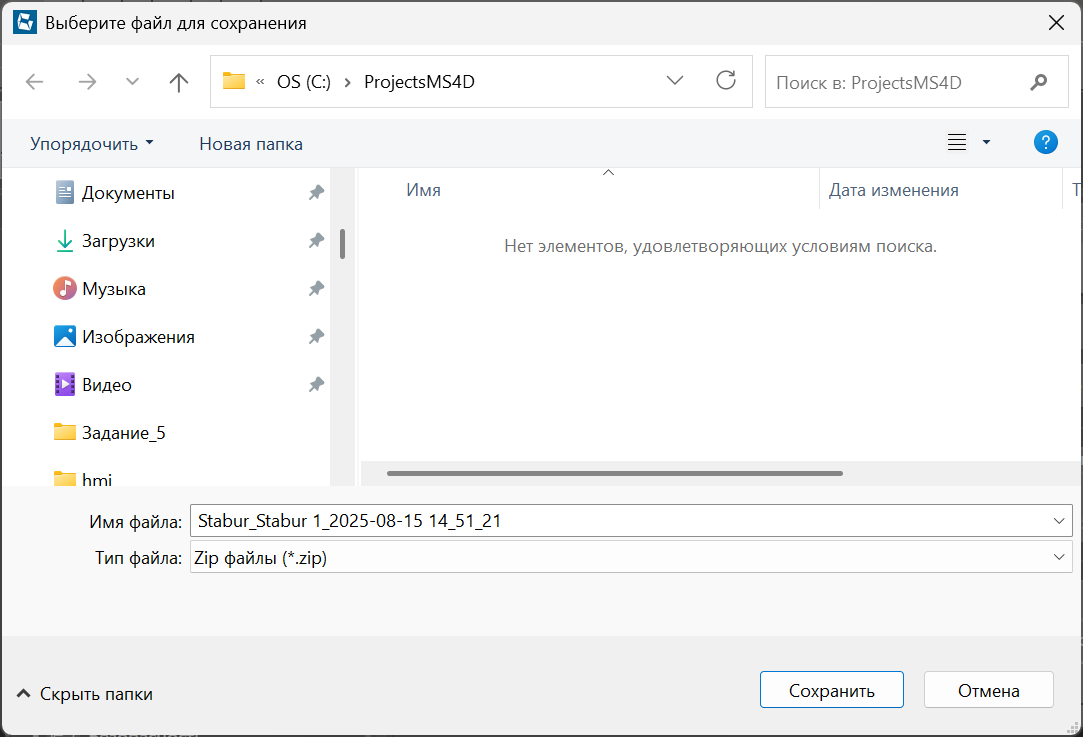Unpin Загрузки with its pin icon
This screenshot has height=737, width=1083.
coord(316,241)
